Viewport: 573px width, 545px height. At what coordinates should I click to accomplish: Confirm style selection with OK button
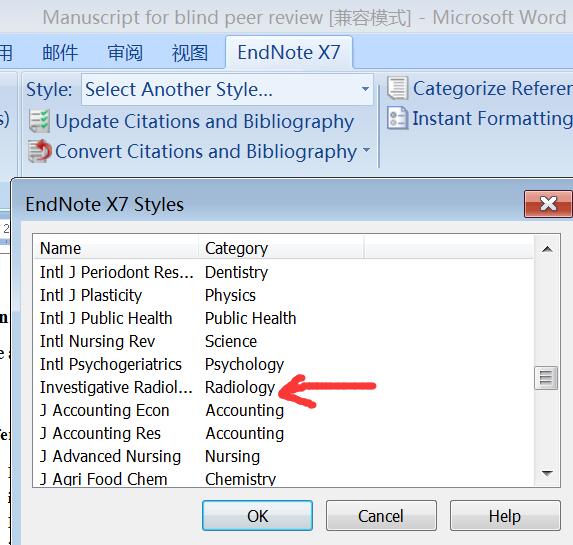tap(257, 515)
